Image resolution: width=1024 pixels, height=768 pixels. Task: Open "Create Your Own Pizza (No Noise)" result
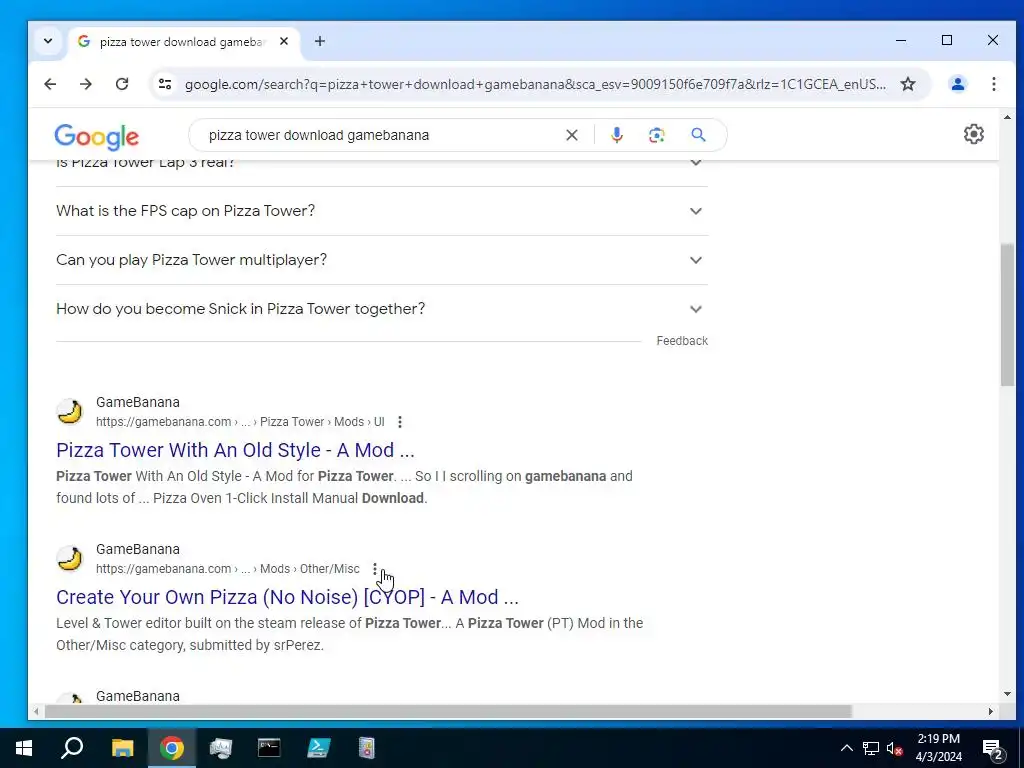pos(287,597)
